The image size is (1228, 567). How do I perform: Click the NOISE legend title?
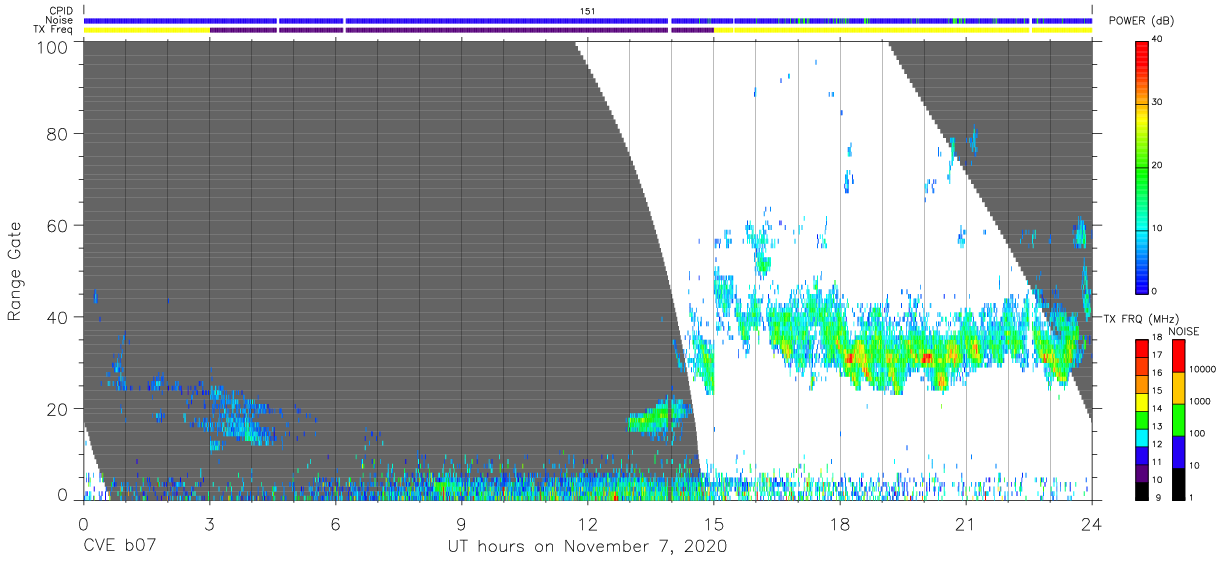tap(1185, 331)
